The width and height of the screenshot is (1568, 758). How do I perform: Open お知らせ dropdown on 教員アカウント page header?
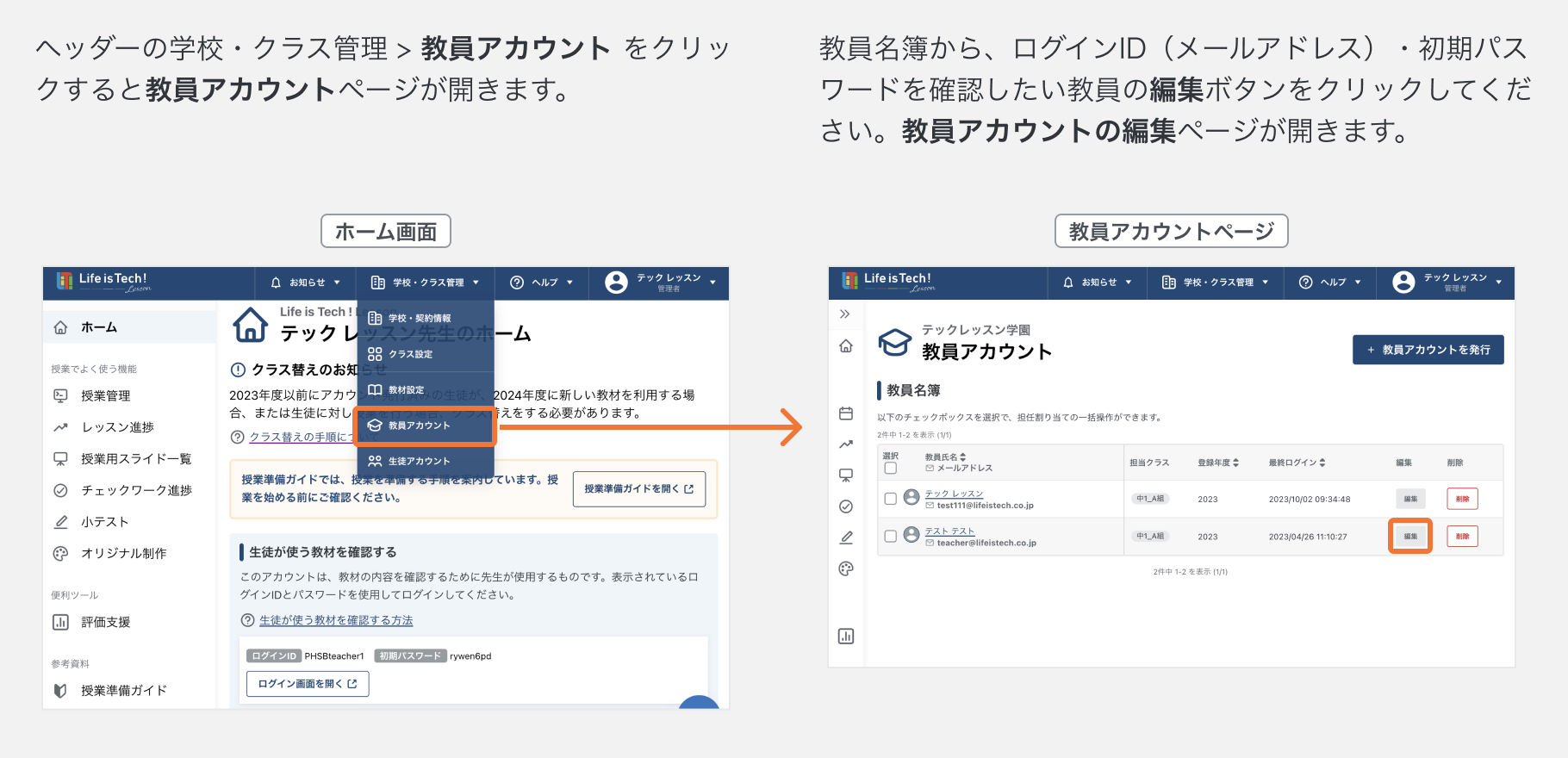point(1098,283)
